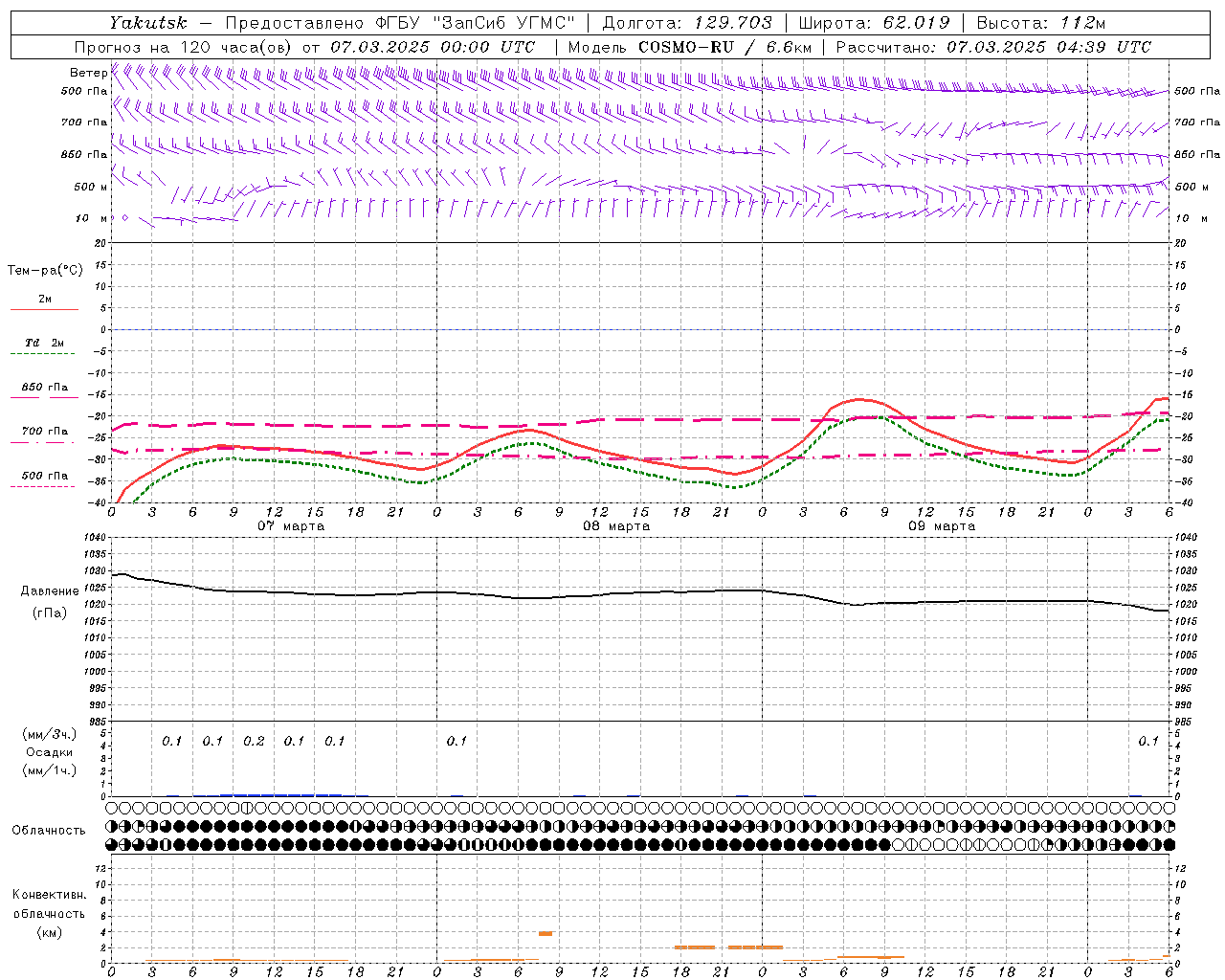Image resolution: width=1225 pixels, height=980 pixels.
Task: Click the Модель COSMO-RU / 6.6км label
Action: tap(690, 47)
